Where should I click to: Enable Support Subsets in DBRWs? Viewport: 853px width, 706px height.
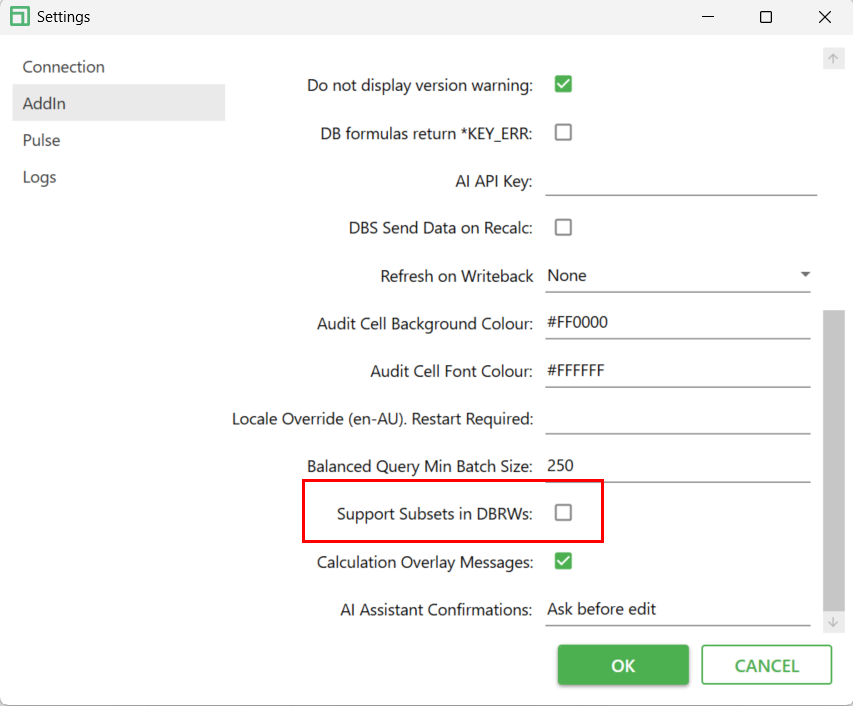click(563, 512)
